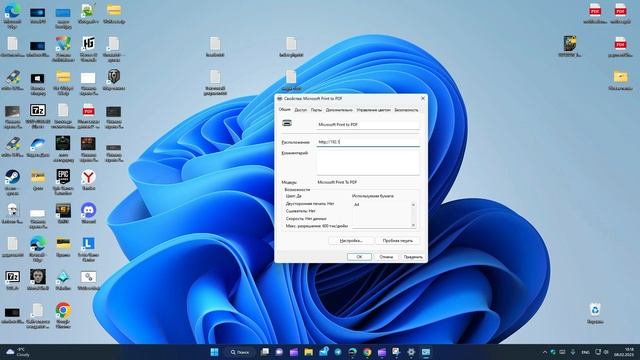
Task: Click the paper list scroll down arrow
Action: tap(413, 225)
